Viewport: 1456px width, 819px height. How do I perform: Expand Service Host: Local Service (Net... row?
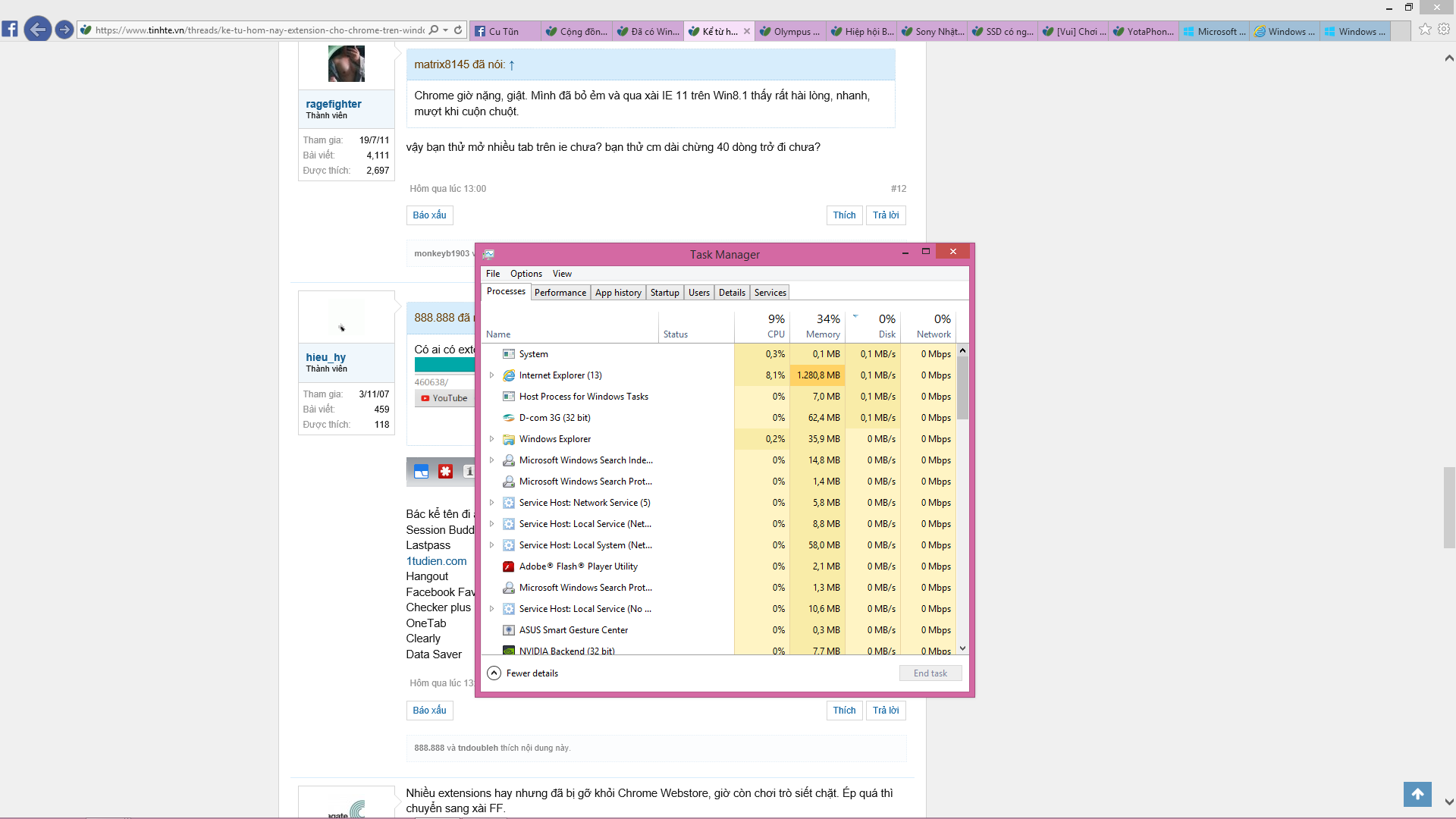(491, 524)
